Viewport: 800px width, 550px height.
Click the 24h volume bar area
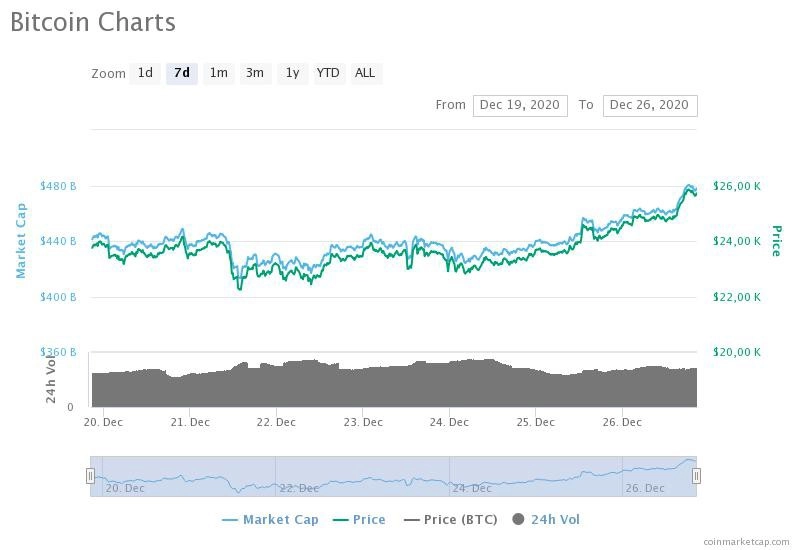tap(394, 384)
